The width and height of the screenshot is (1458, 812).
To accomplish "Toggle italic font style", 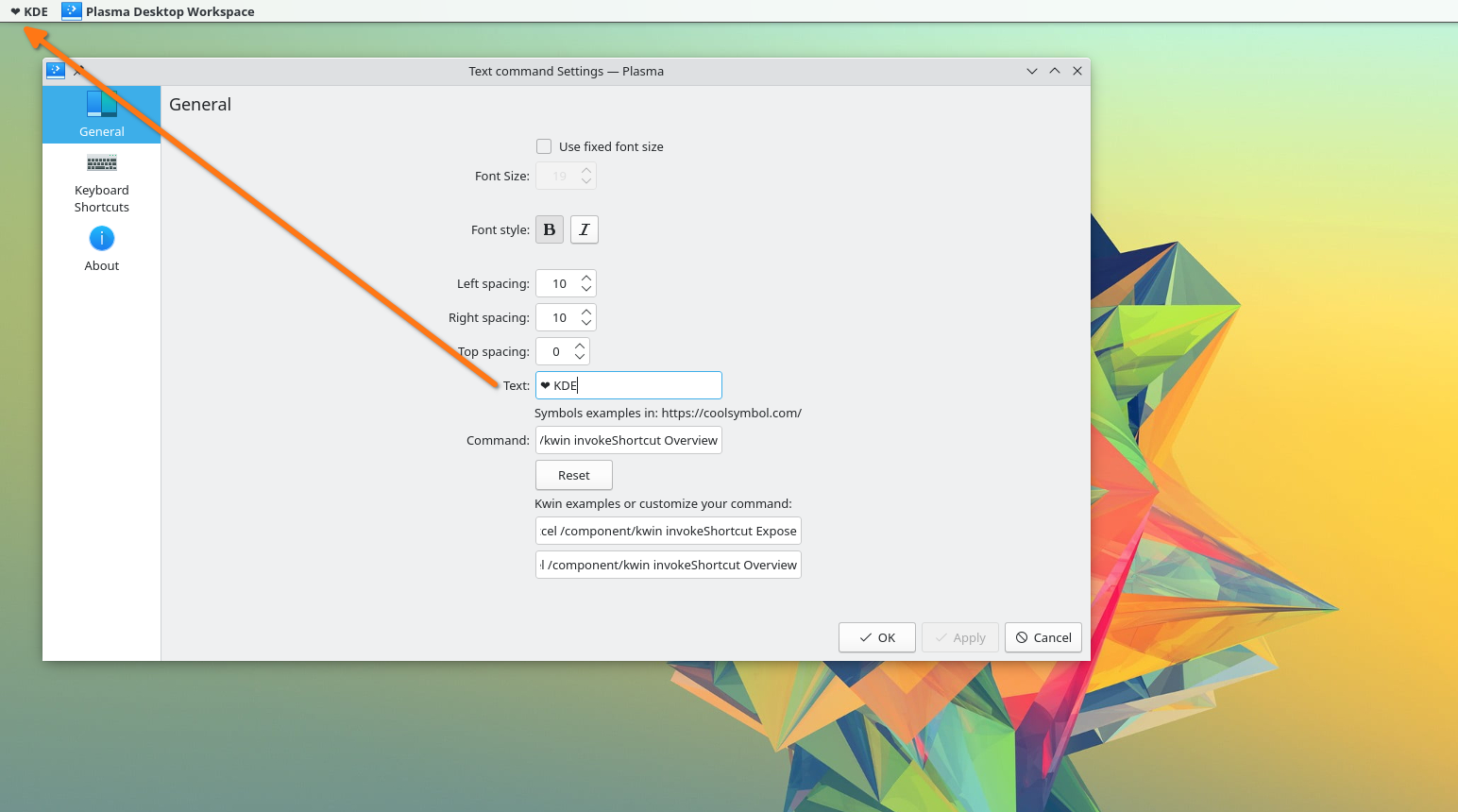I will [x=585, y=229].
